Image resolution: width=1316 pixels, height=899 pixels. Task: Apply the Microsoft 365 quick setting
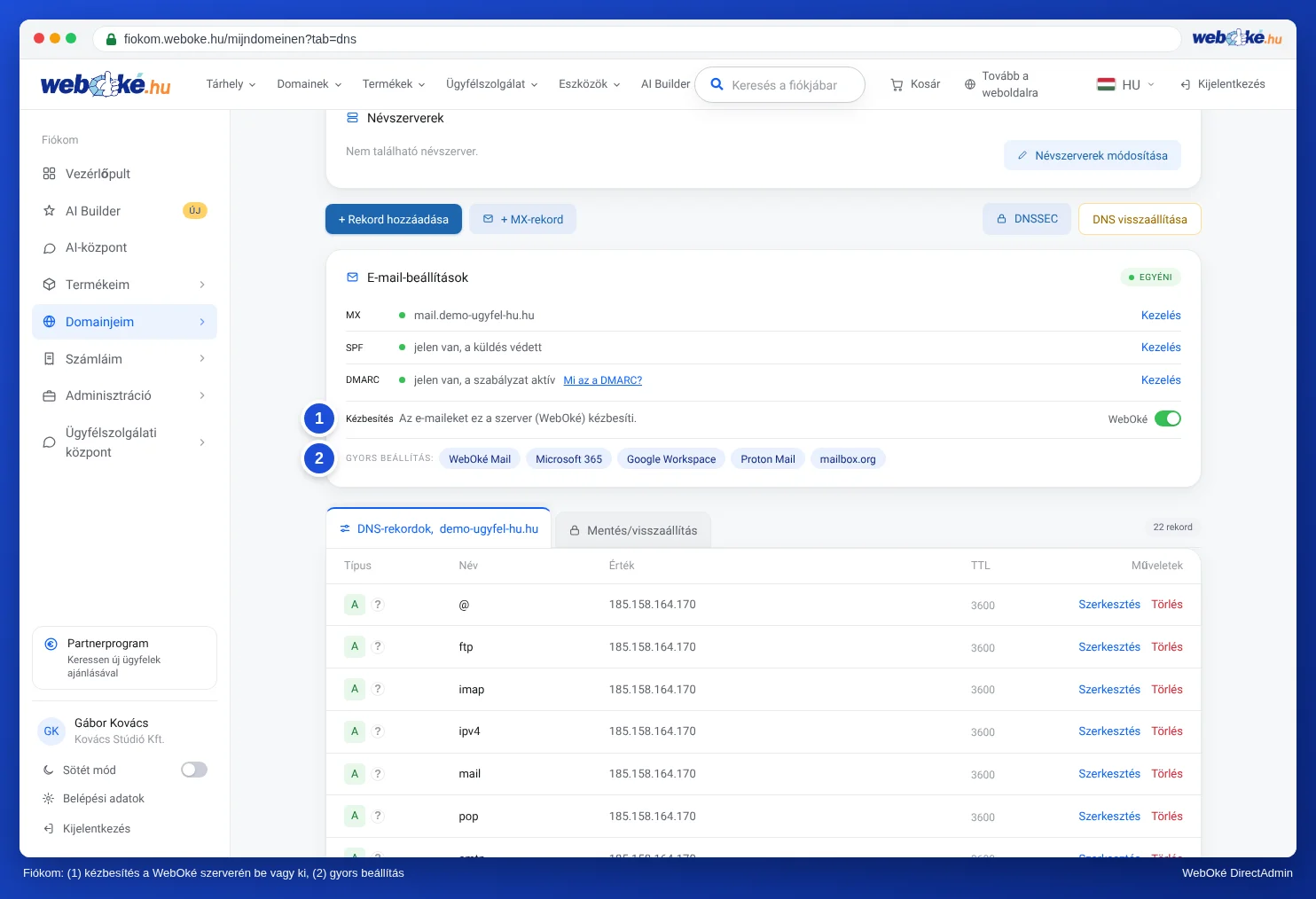coord(568,459)
